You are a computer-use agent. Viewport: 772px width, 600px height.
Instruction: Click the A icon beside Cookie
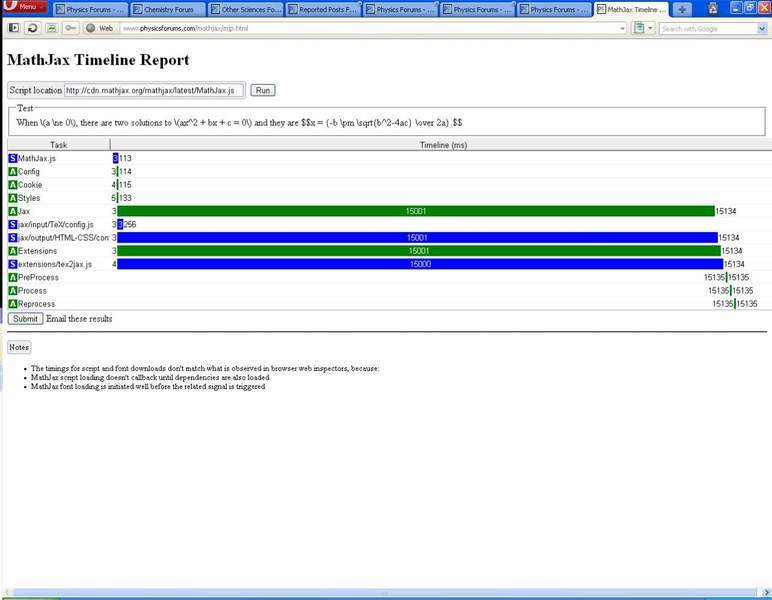click(13, 185)
